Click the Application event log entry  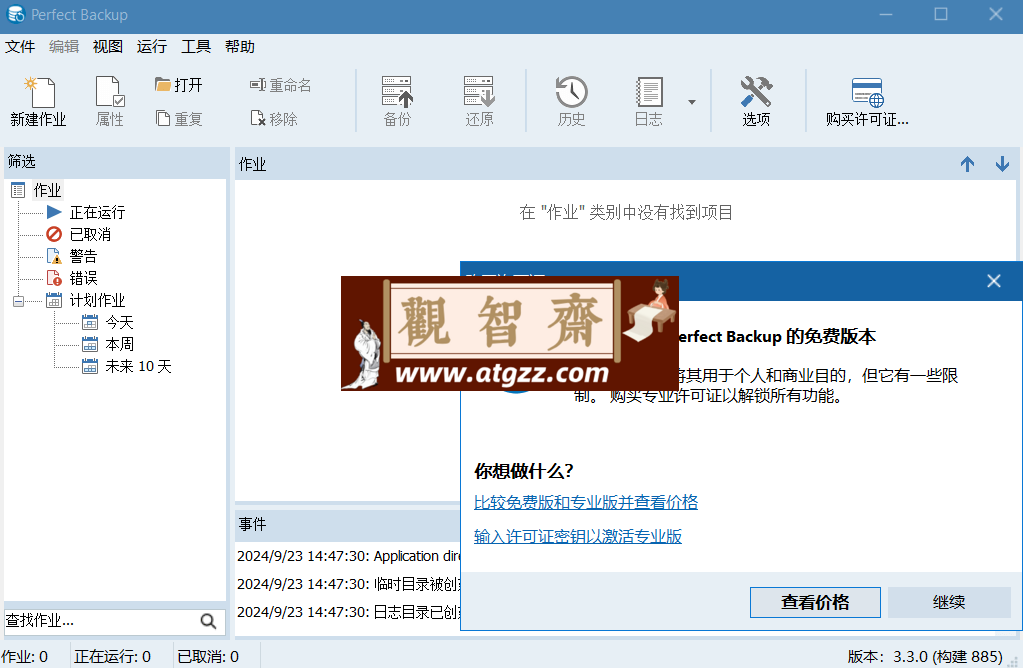coord(348,556)
